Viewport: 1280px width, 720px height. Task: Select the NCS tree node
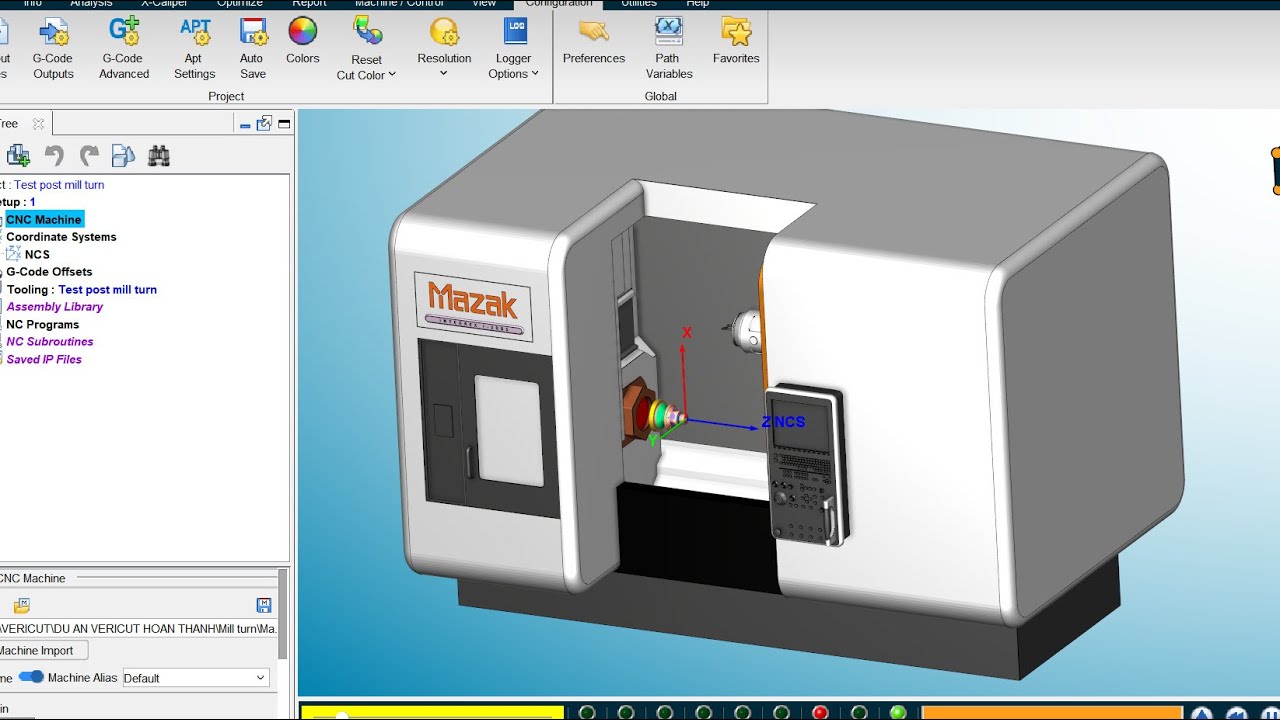[x=37, y=254]
